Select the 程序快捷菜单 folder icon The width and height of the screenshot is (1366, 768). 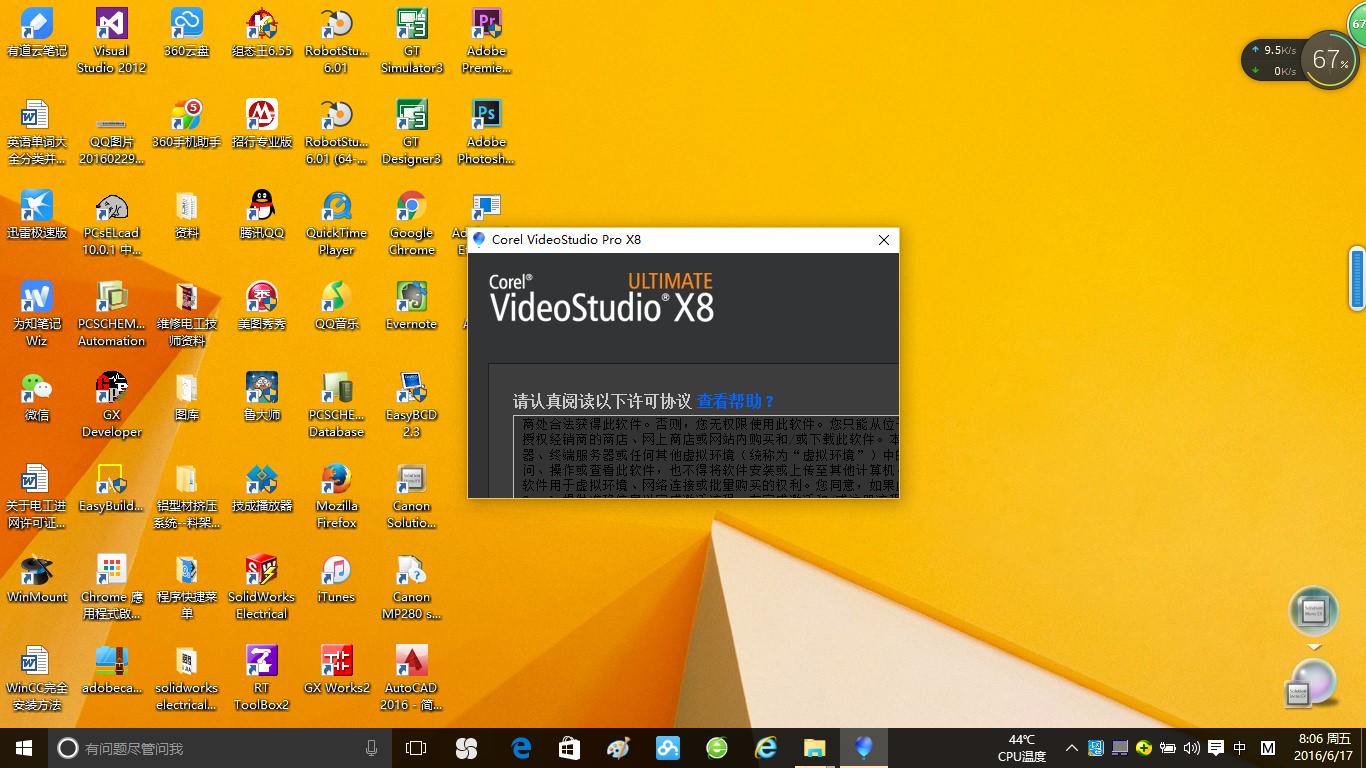coord(187,587)
